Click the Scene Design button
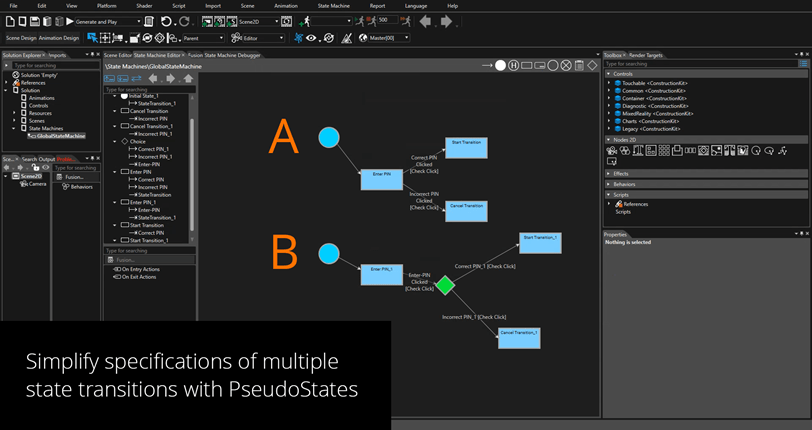812x430 pixels. [20, 38]
